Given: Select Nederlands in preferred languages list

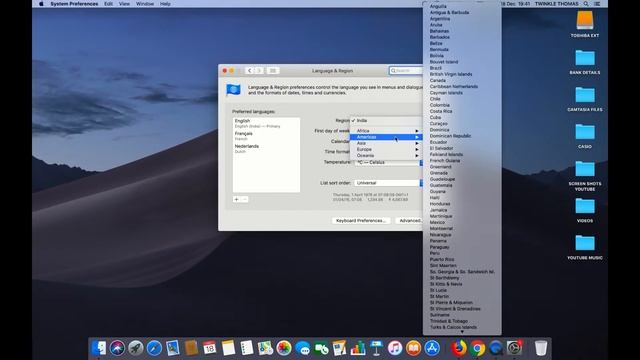Looking at the screenshot, I should click(x=266, y=149).
